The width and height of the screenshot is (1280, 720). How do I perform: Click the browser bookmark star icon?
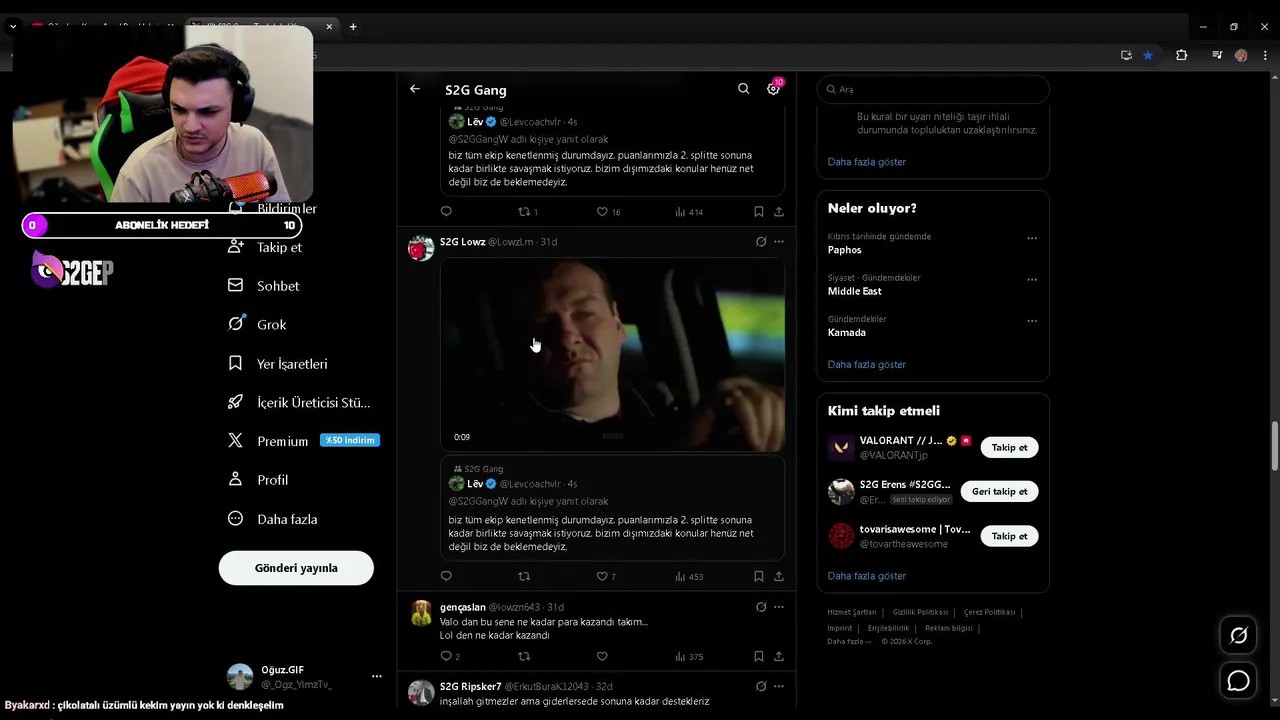(1148, 55)
